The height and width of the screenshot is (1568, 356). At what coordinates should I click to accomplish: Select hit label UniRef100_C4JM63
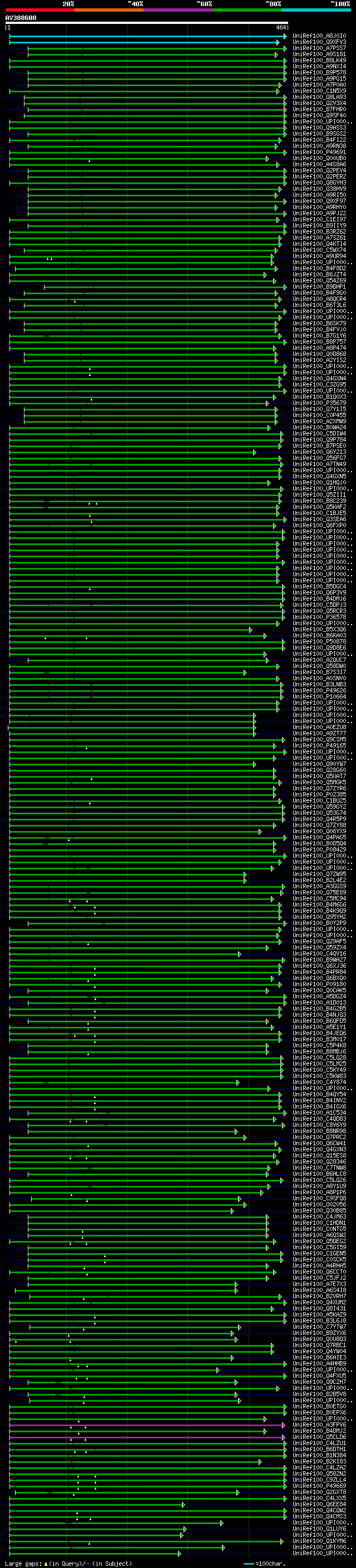click(x=319, y=1217)
